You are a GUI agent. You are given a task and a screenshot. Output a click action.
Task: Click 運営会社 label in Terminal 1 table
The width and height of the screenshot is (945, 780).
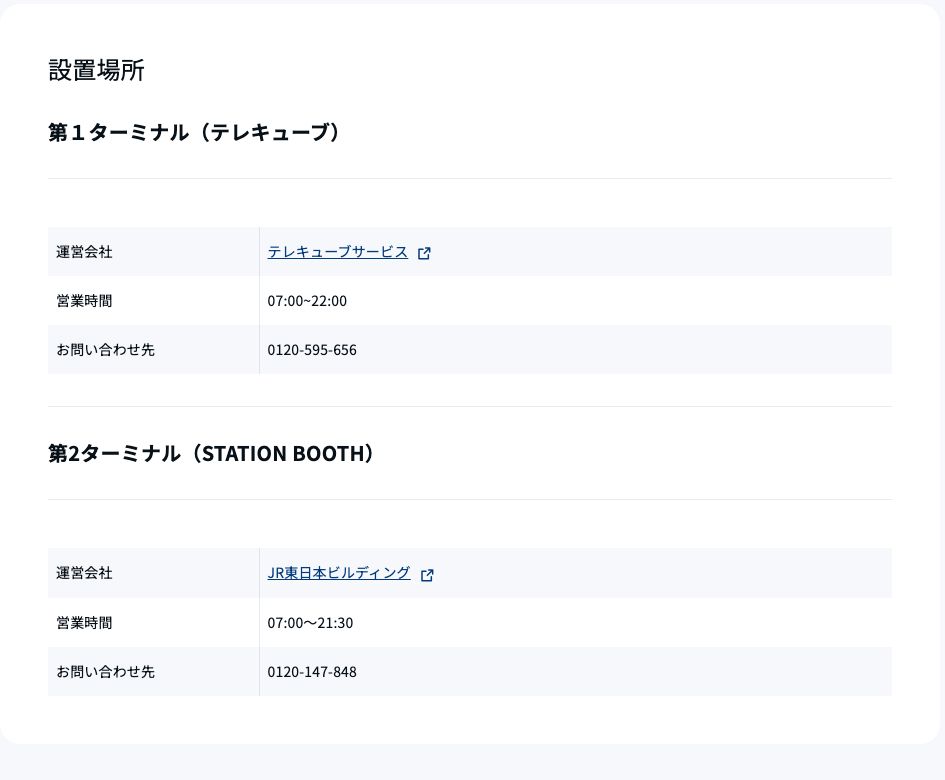[x=84, y=252]
